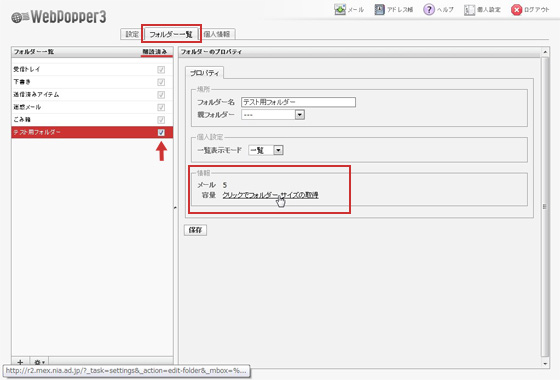Toggle subscription checkbox for ごみ箱
Viewport: 560px width, 380px height.
(161, 120)
